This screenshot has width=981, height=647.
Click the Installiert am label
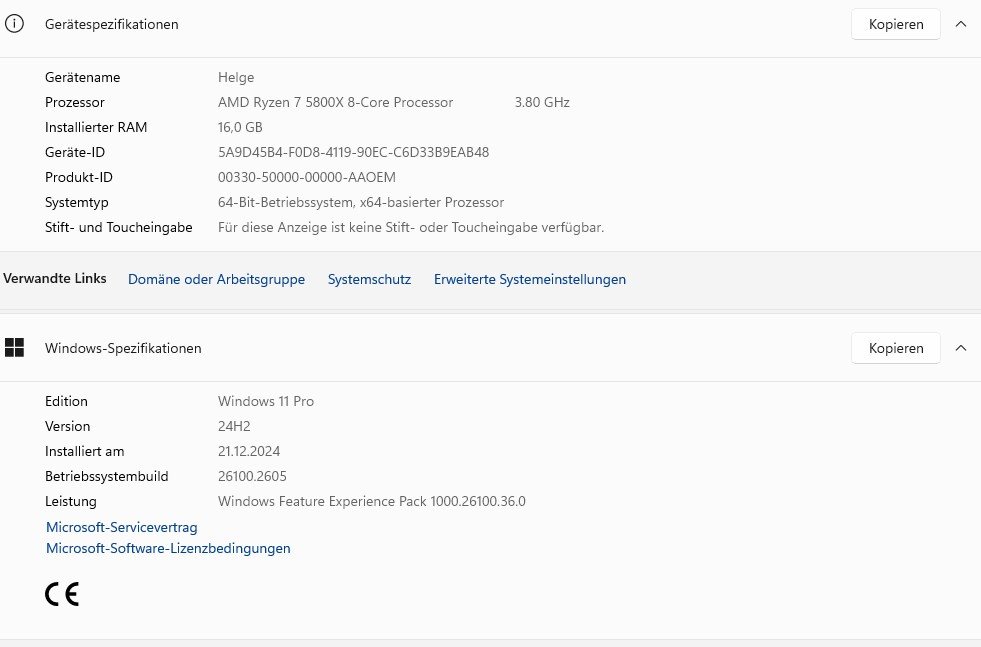pyautogui.click(x=84, y=451)
